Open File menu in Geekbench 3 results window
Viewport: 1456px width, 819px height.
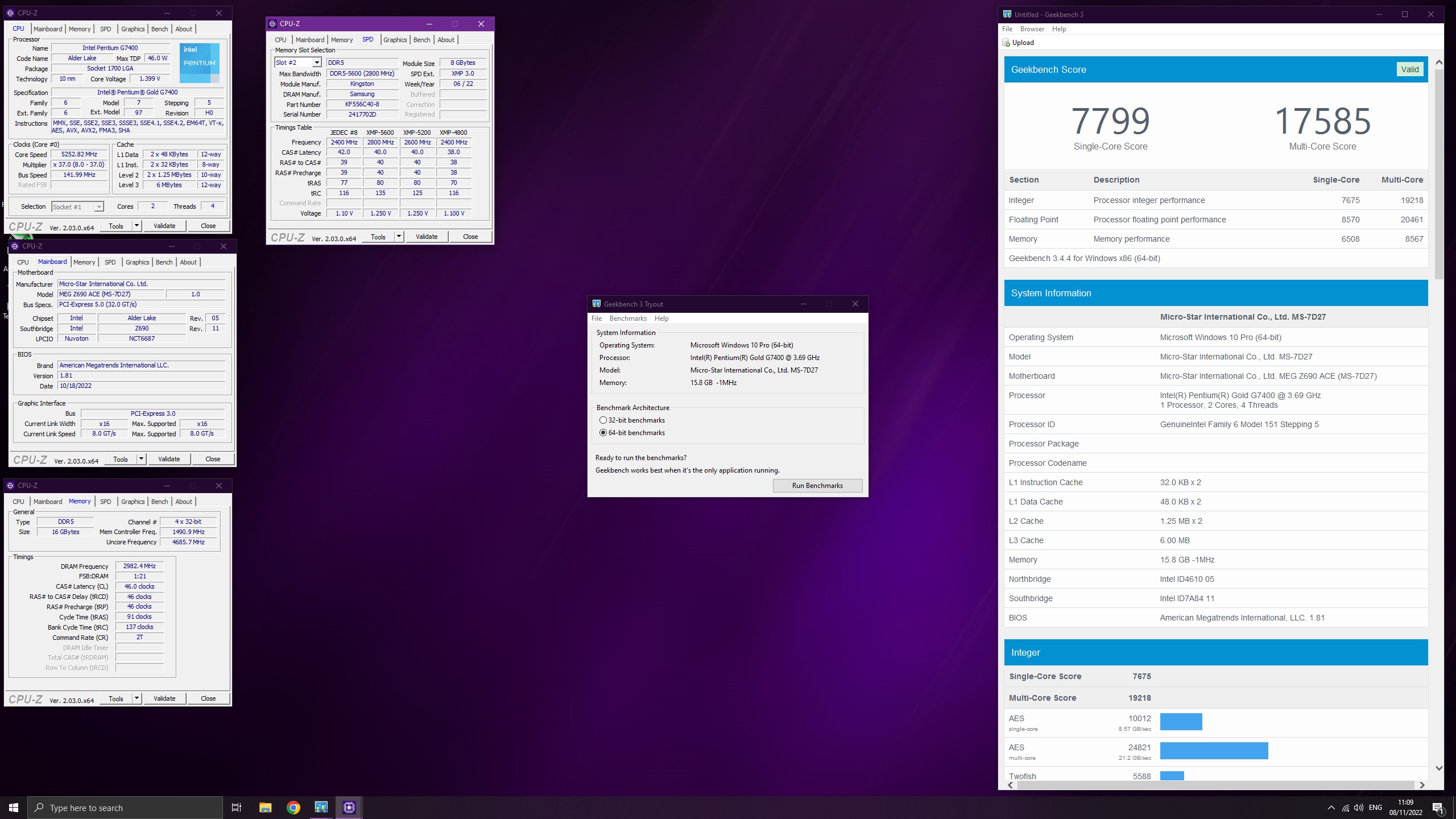[x=1007, y=29]
